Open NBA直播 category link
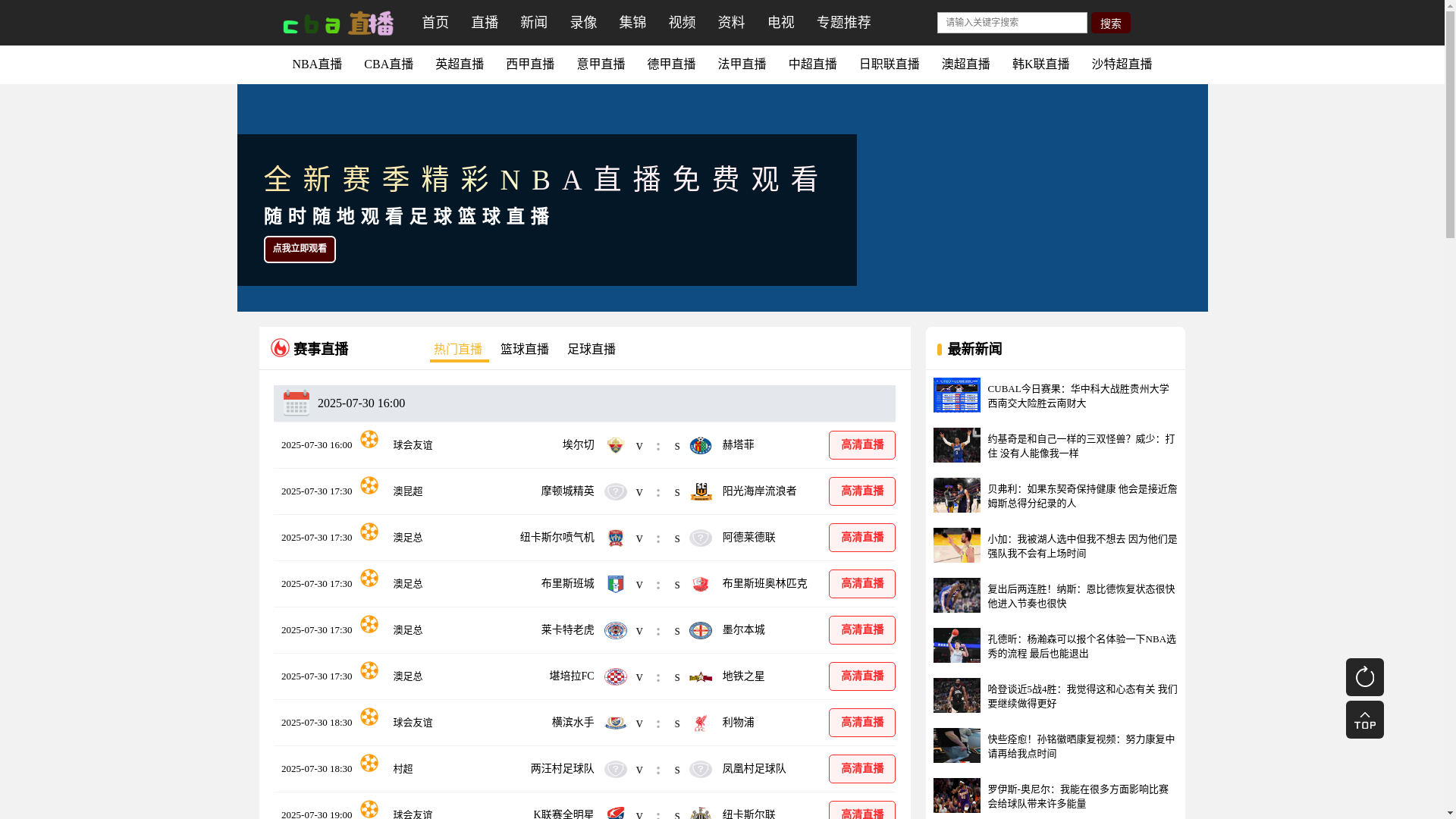This screenshot has height=819, width=1456. (317, 64)
